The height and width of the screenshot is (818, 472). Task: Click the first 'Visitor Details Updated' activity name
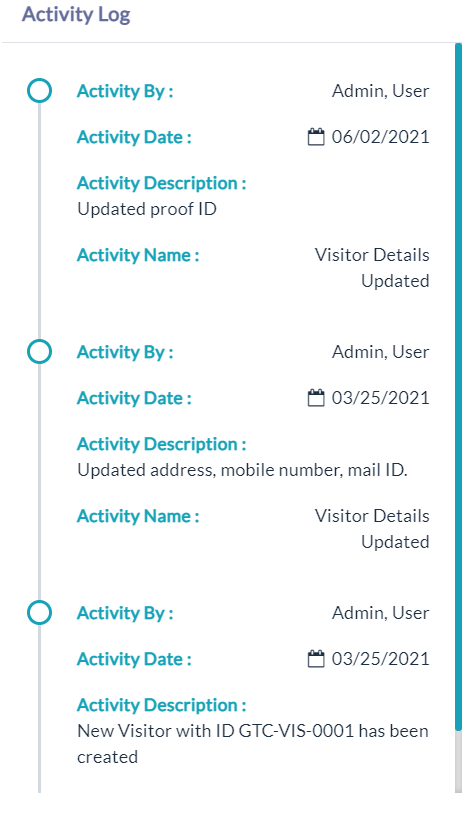[372, 268]
